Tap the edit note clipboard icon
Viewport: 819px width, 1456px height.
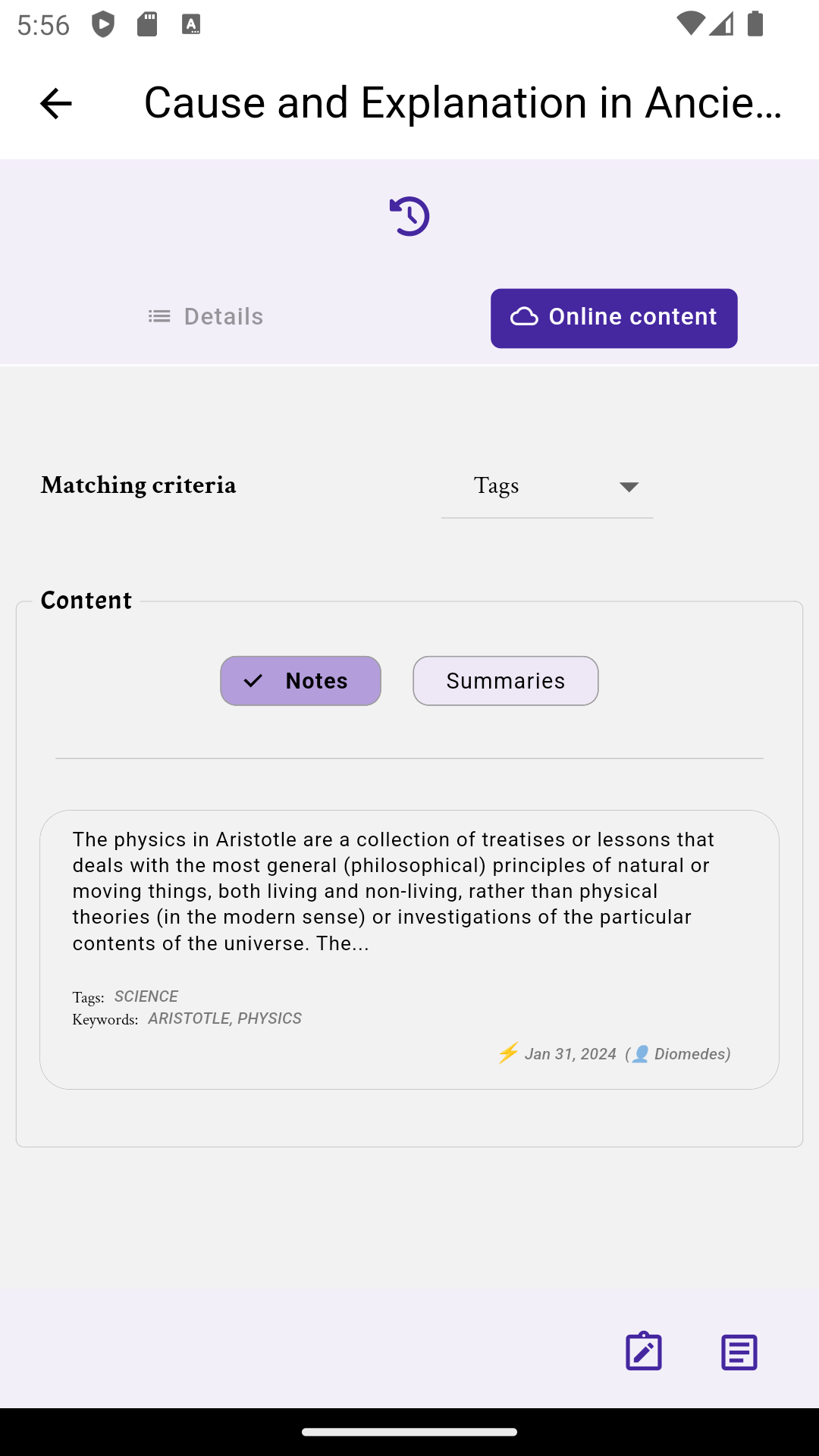pos(644,1351)
